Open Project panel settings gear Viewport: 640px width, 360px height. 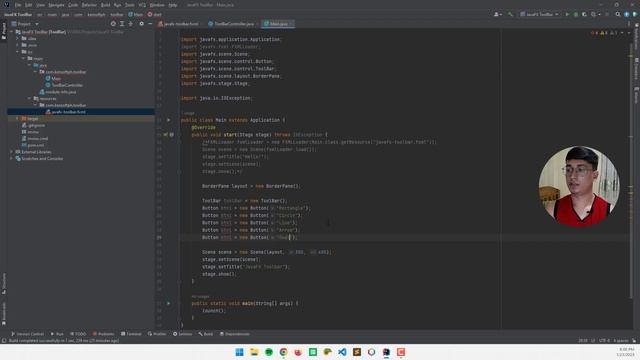coord(141,24)
